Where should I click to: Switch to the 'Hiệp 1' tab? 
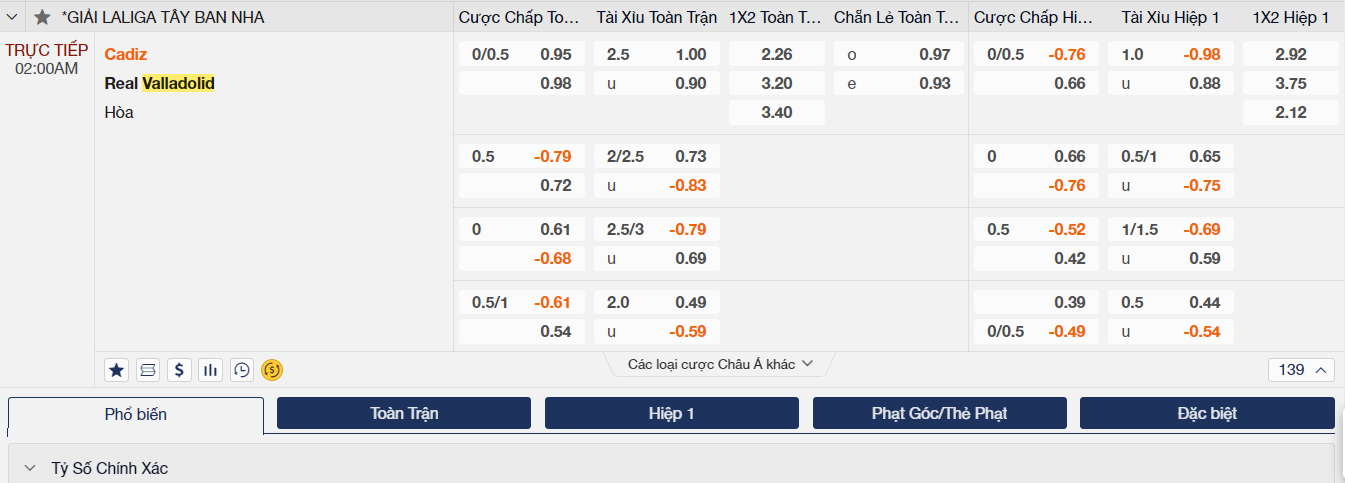[x=672, y=413]
